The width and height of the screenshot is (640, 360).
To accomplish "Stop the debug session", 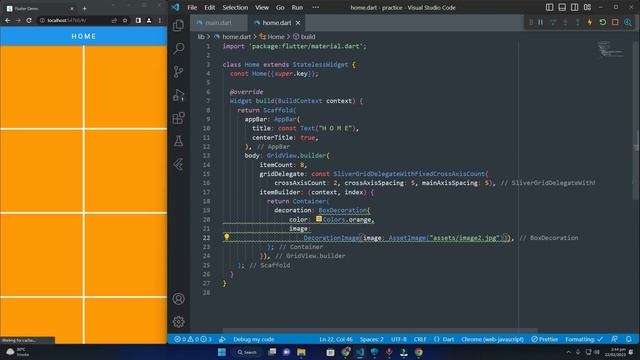I will click(615, 22).
